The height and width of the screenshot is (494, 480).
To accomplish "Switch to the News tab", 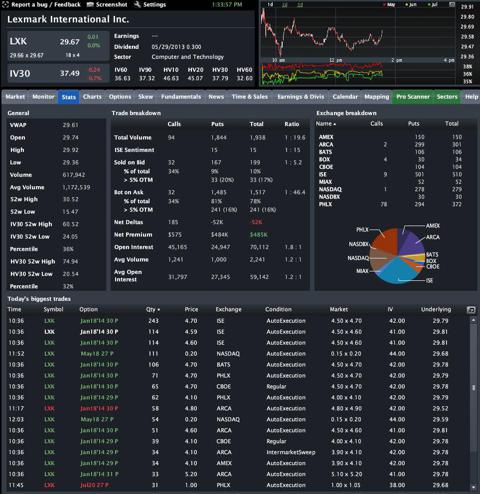I will pos(216,97).
